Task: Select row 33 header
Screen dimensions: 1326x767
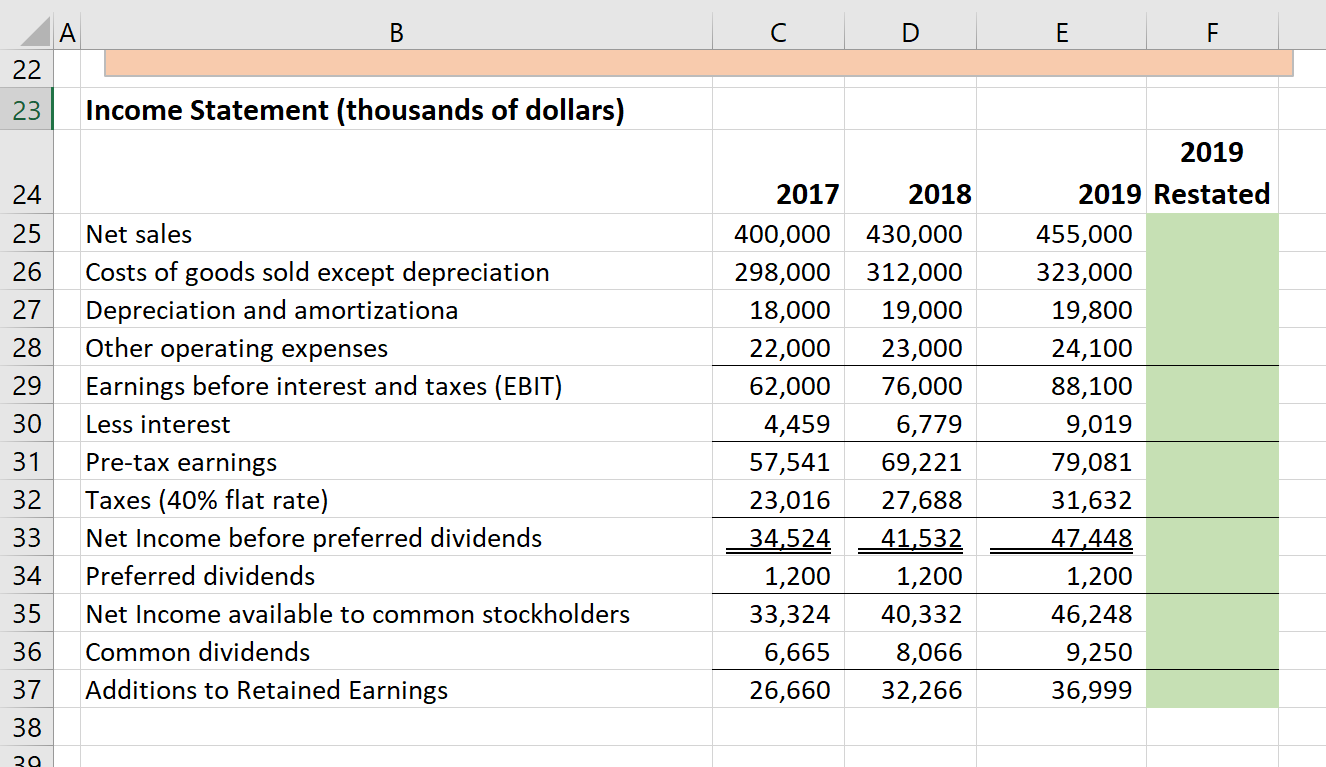Action: click(26, 537)
